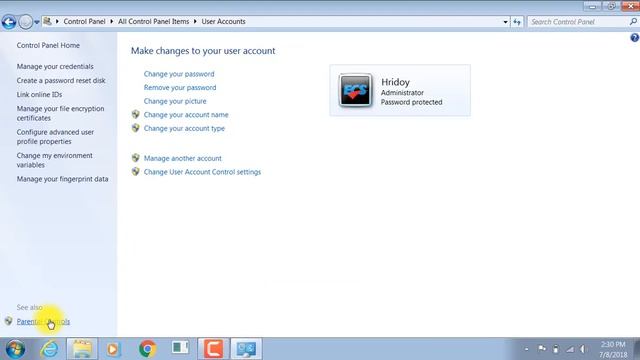The image size is (640, 360).
Task: Open Create a password reset disk
Action: [61, 81]
